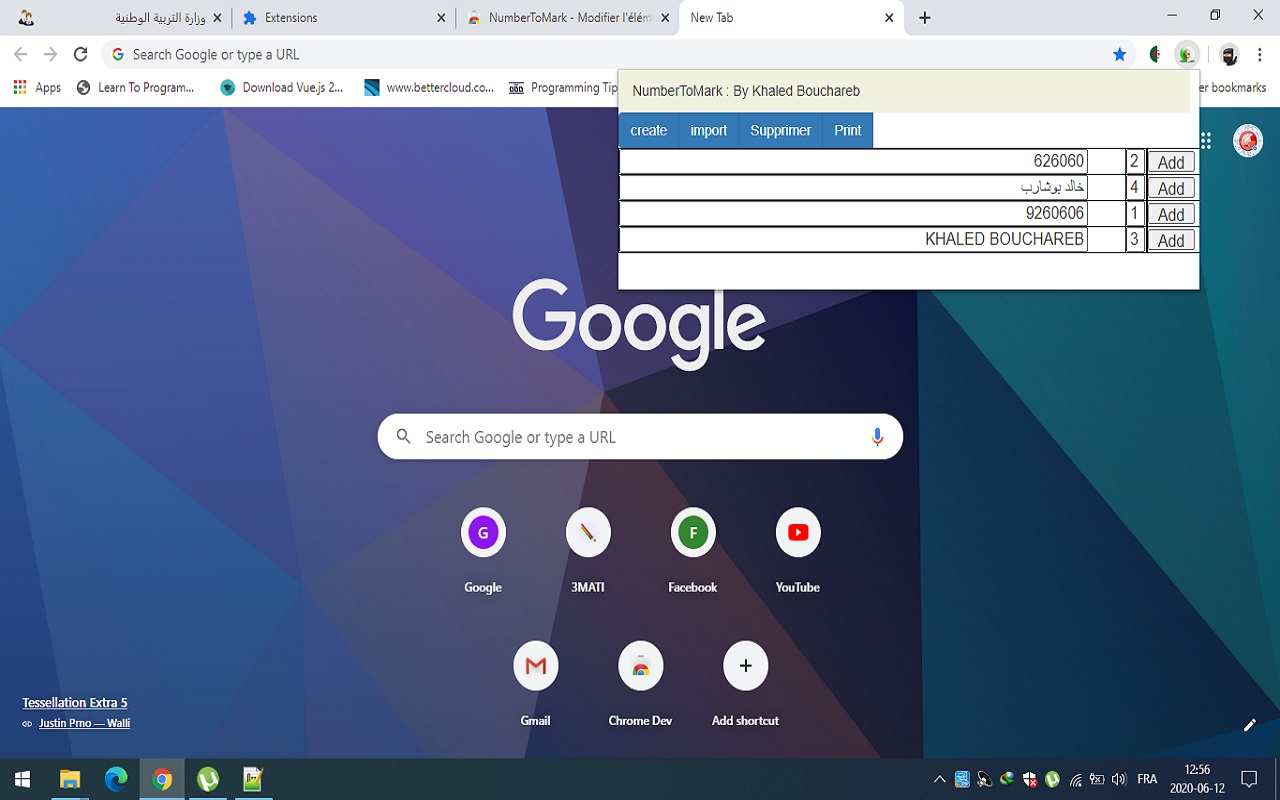Click the uTorrent icon in system tray
Image resolution: width=1280 pixels, height=800 pixels.
pos(1052,779)
